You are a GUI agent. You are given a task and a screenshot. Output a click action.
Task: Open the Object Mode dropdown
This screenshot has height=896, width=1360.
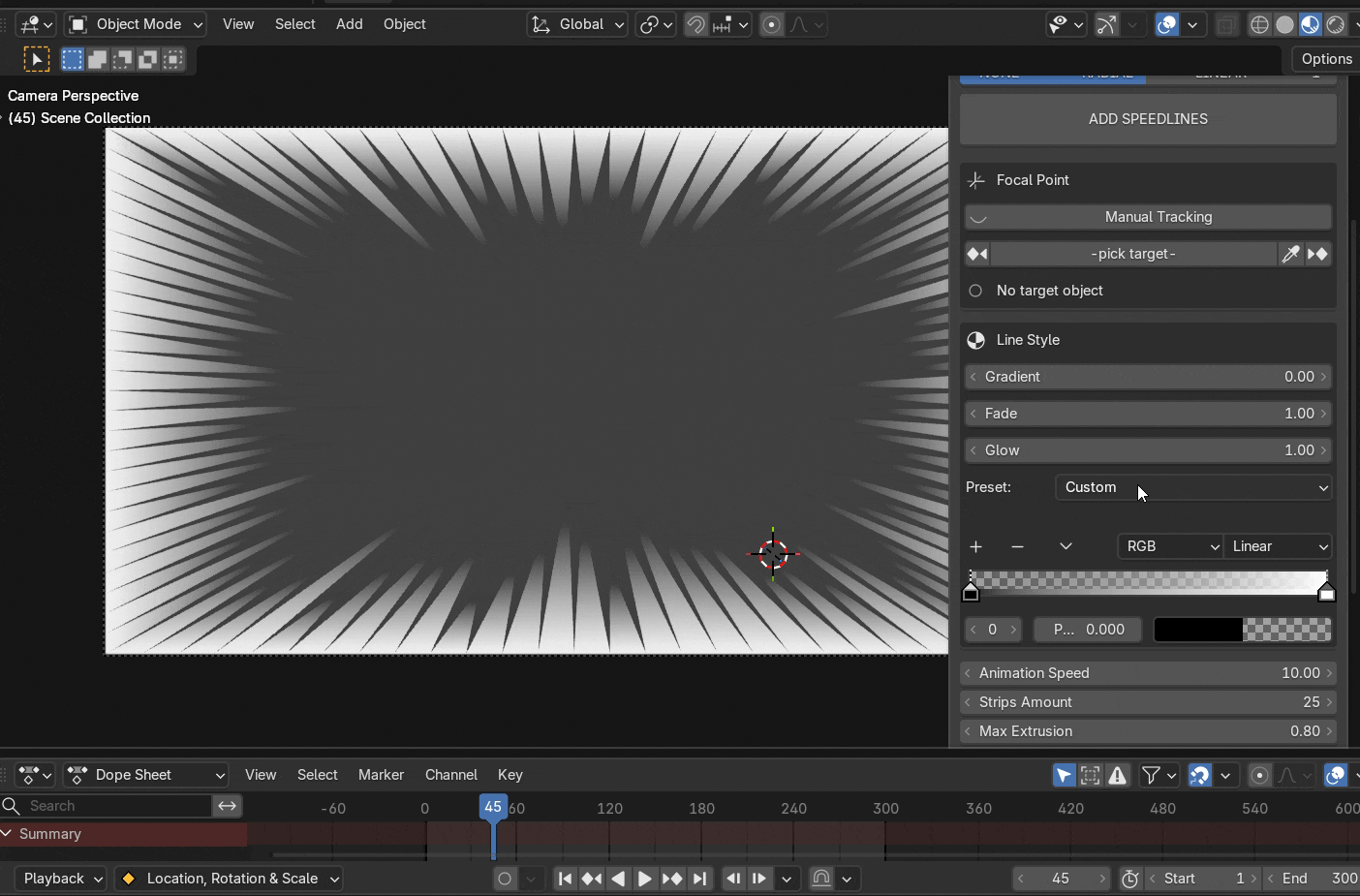tap(136, 24)
